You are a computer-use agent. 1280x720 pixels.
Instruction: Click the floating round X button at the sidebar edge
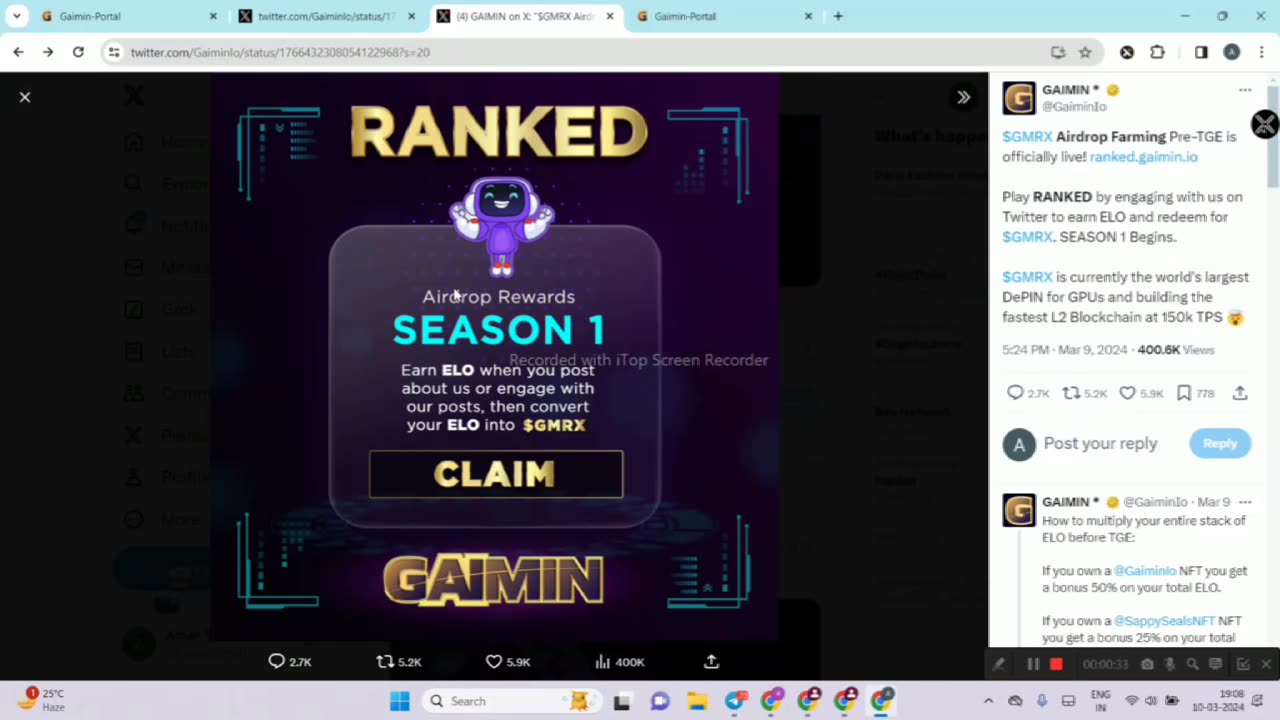click(x=1265, y=124)
